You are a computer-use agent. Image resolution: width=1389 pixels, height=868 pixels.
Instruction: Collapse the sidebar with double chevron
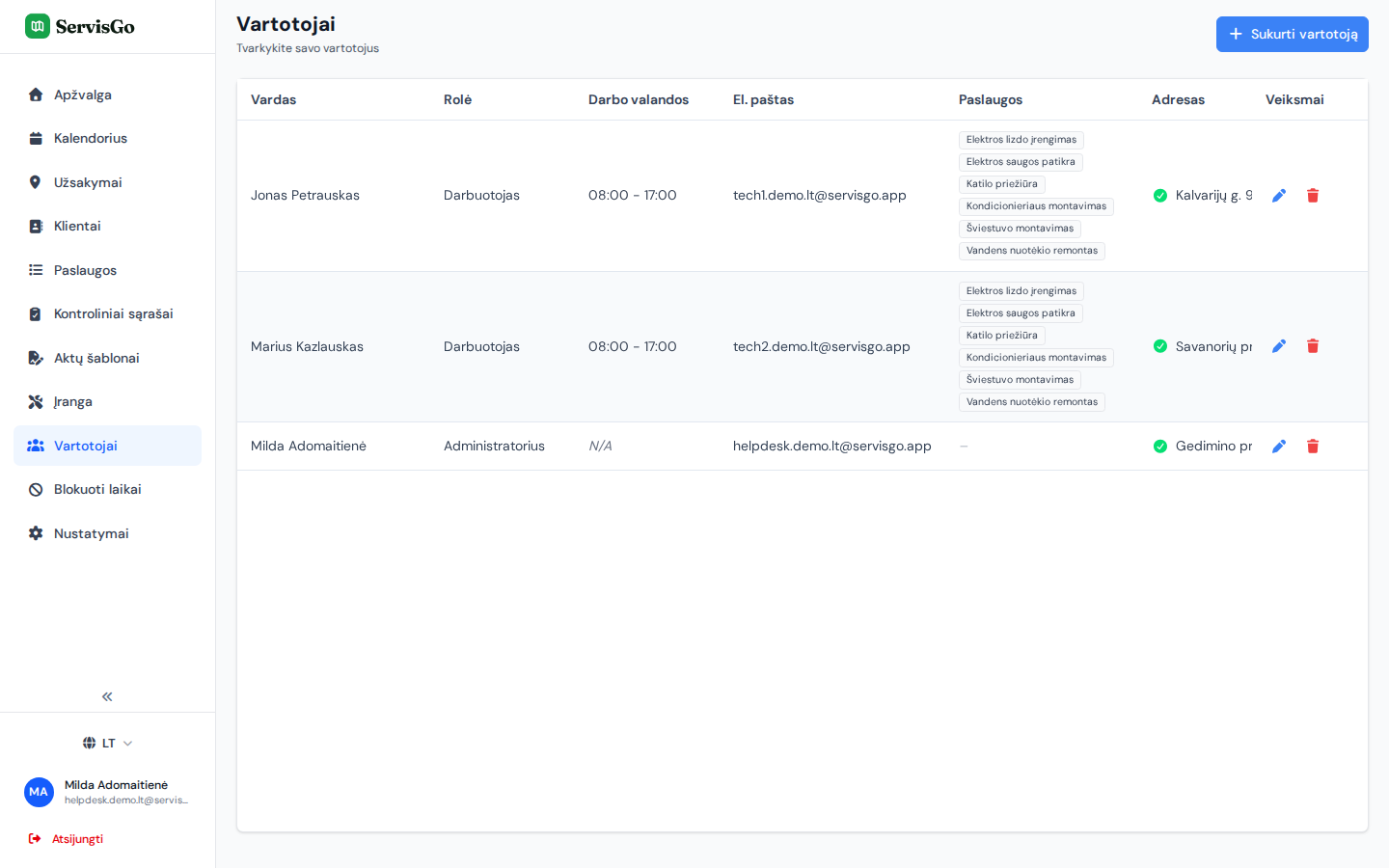tap(107, 696)
